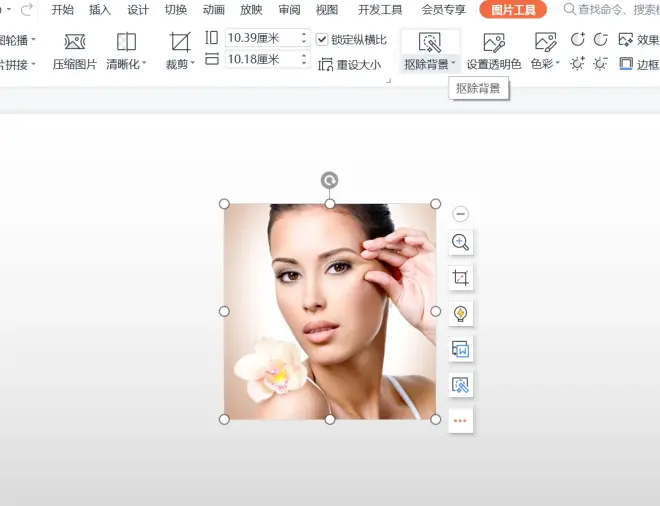Click the 抠除背景 remove background icon
This screenshot has height=506, width=660.
pyautogui.click(x=429, y=43)
